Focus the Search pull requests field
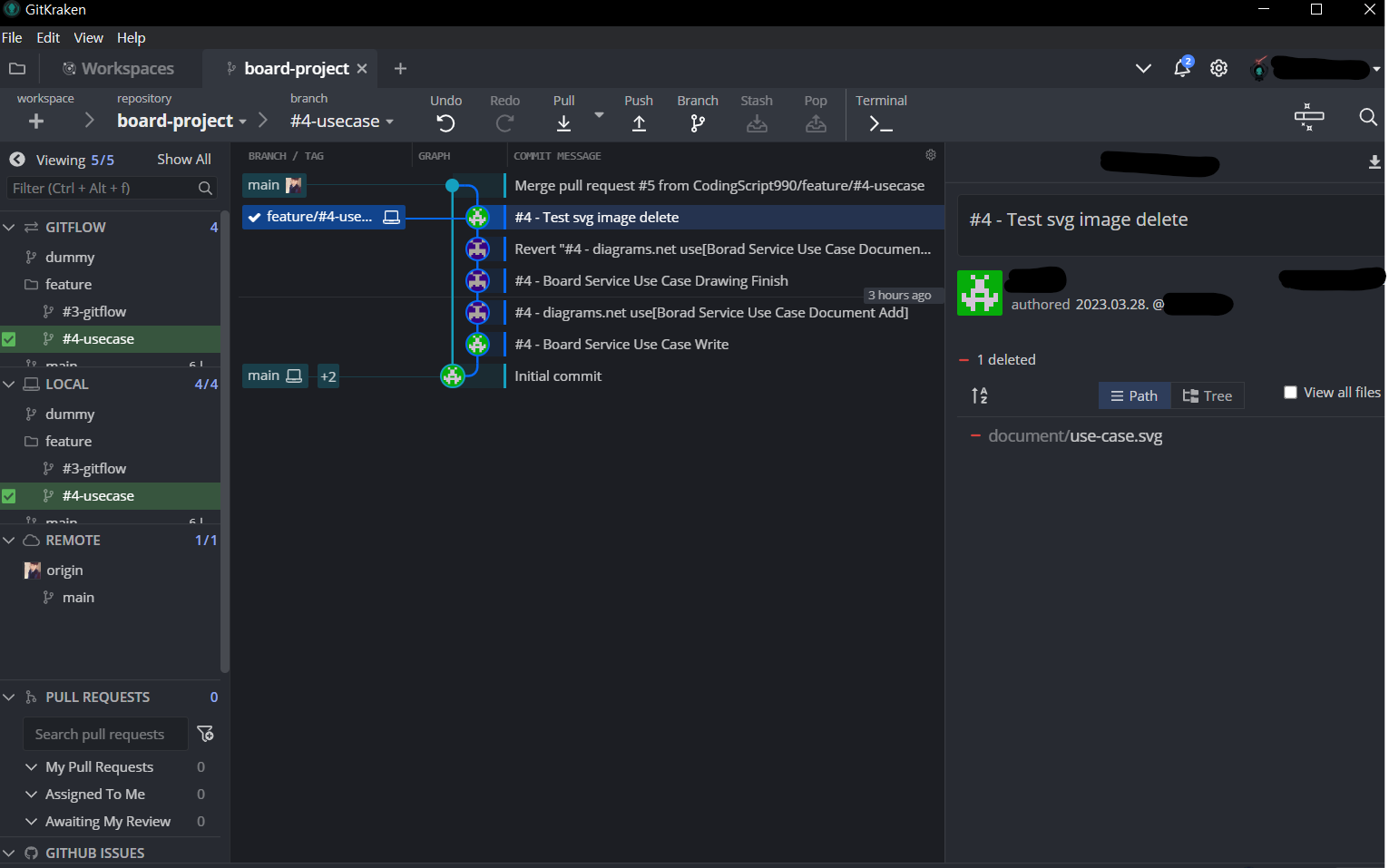 pyautogui.click(x=104, y=734)
